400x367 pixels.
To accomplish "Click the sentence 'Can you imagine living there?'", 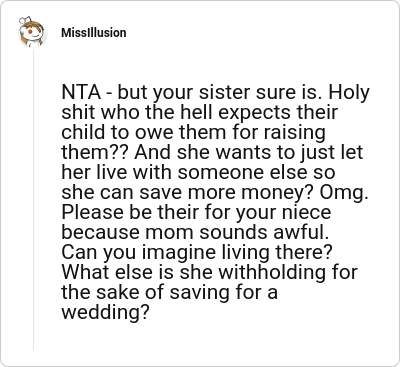I will click(x=197, y=253).
